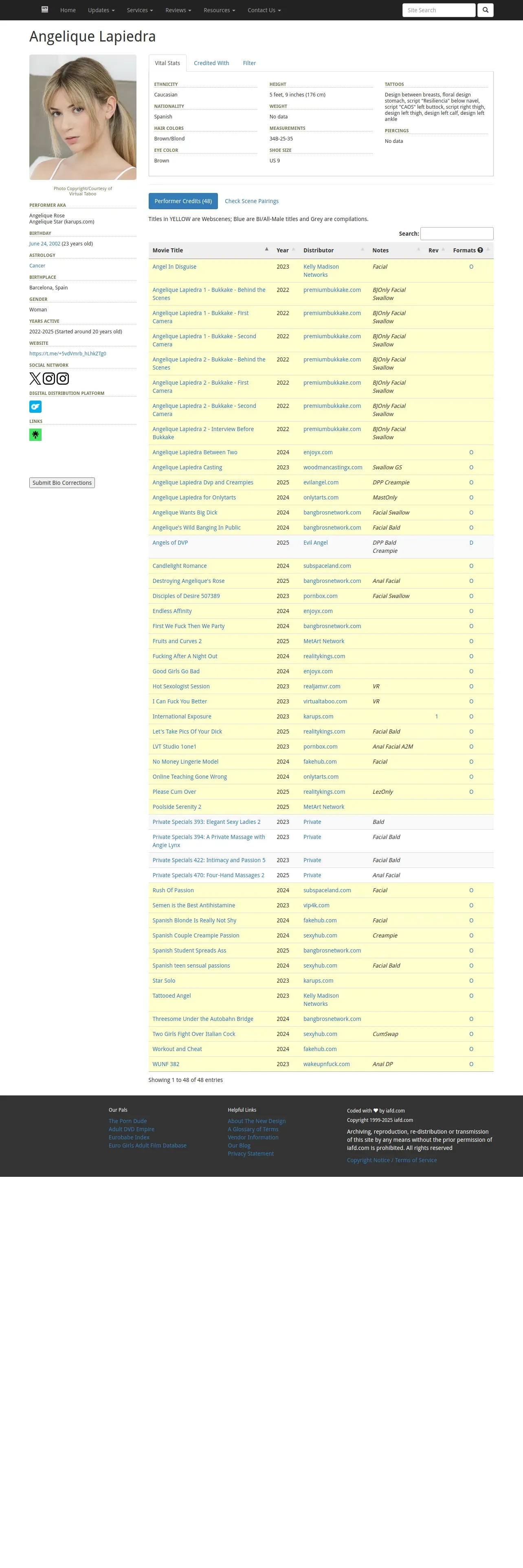
Task: Click the 'Barcelona, Spain' birthplace text
Action: (49, 287)
